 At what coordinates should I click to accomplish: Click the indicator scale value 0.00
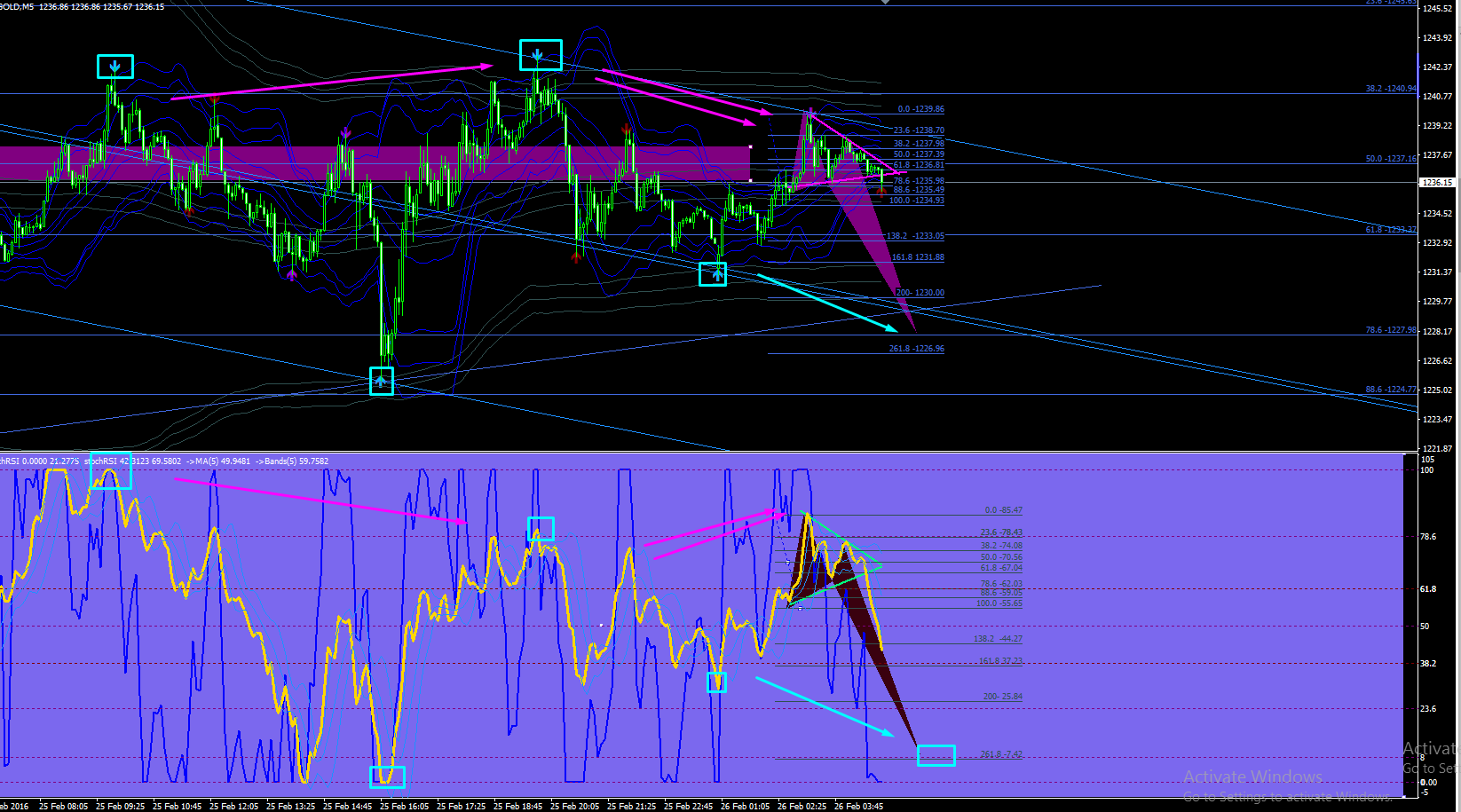[x=1428, y=783]
